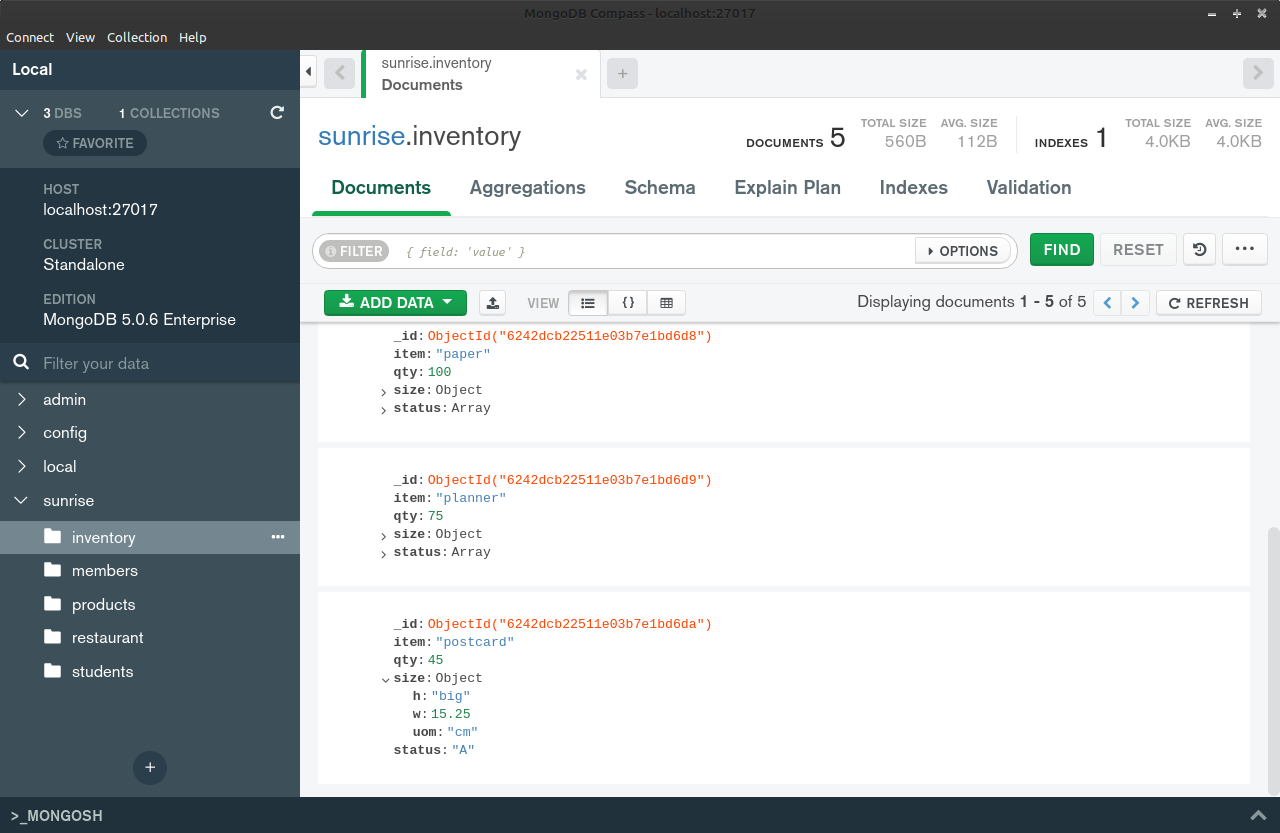Switch to list view
Screen dimensions: 1280x833
[588, 303]
